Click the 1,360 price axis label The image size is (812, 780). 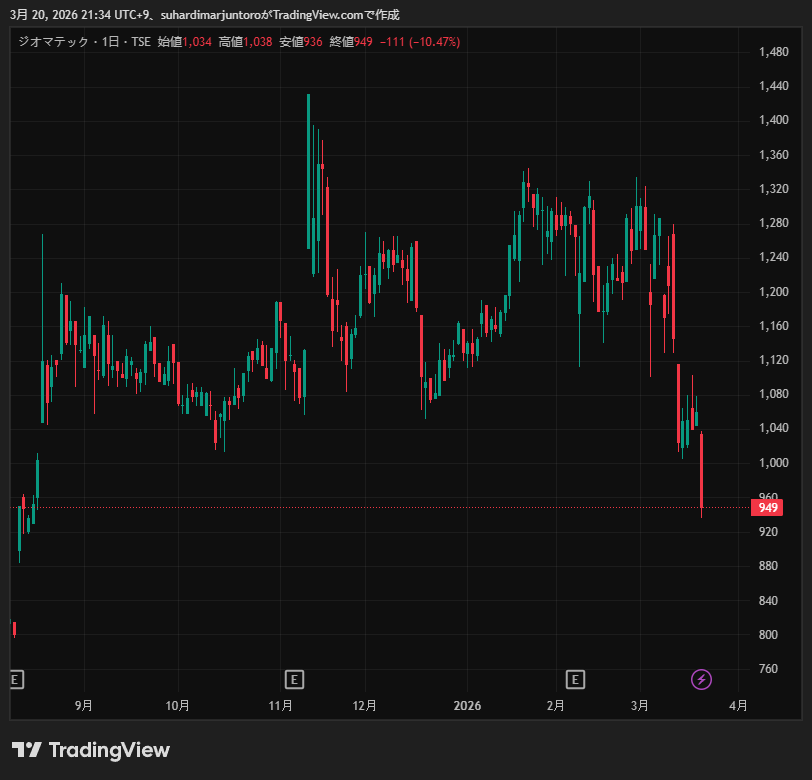pyautogui.click(x=773, y=155)
